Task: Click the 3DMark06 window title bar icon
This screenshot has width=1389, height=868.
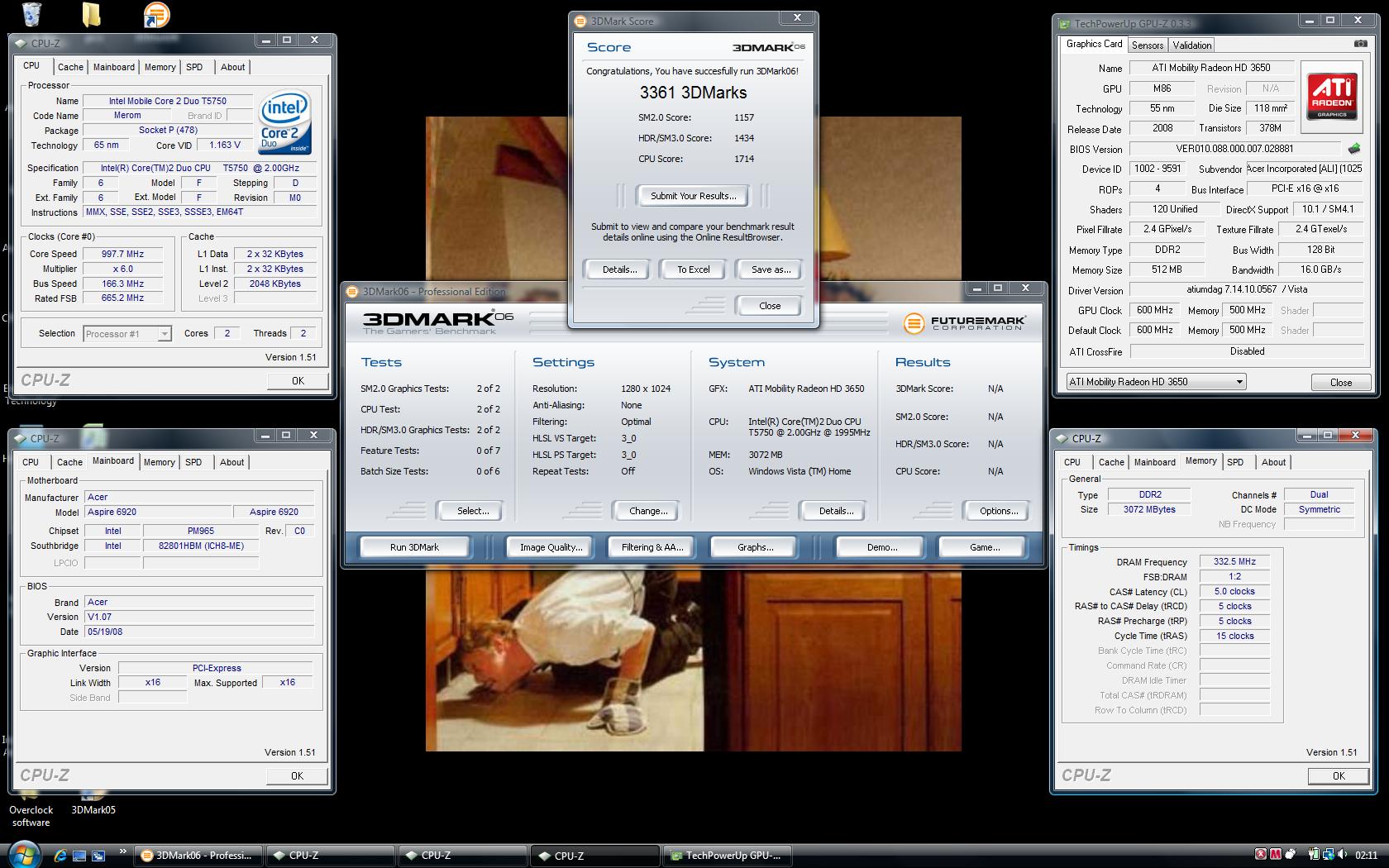Action: 352,291
